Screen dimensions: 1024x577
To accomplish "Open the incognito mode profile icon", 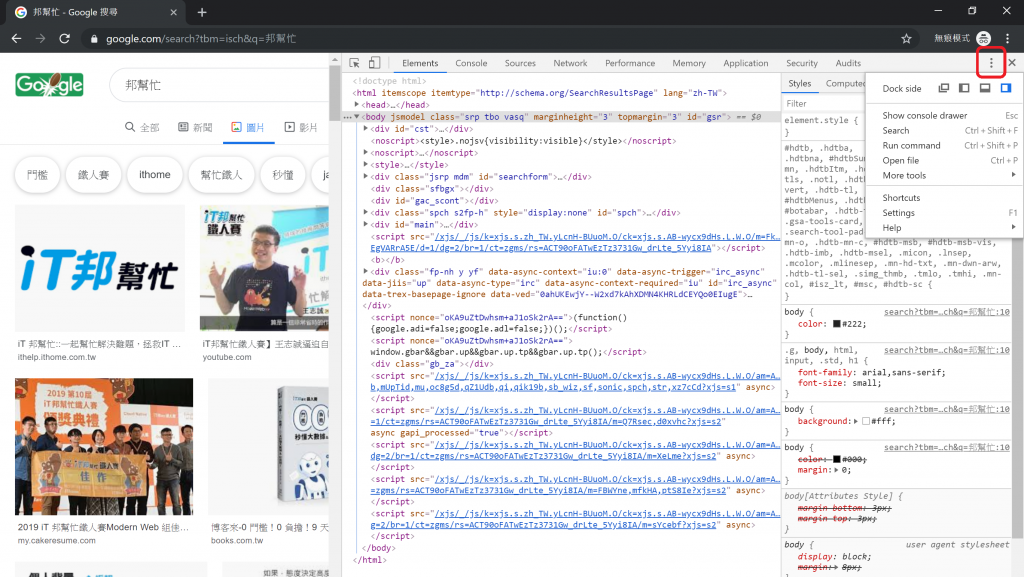I will (983, 39).
